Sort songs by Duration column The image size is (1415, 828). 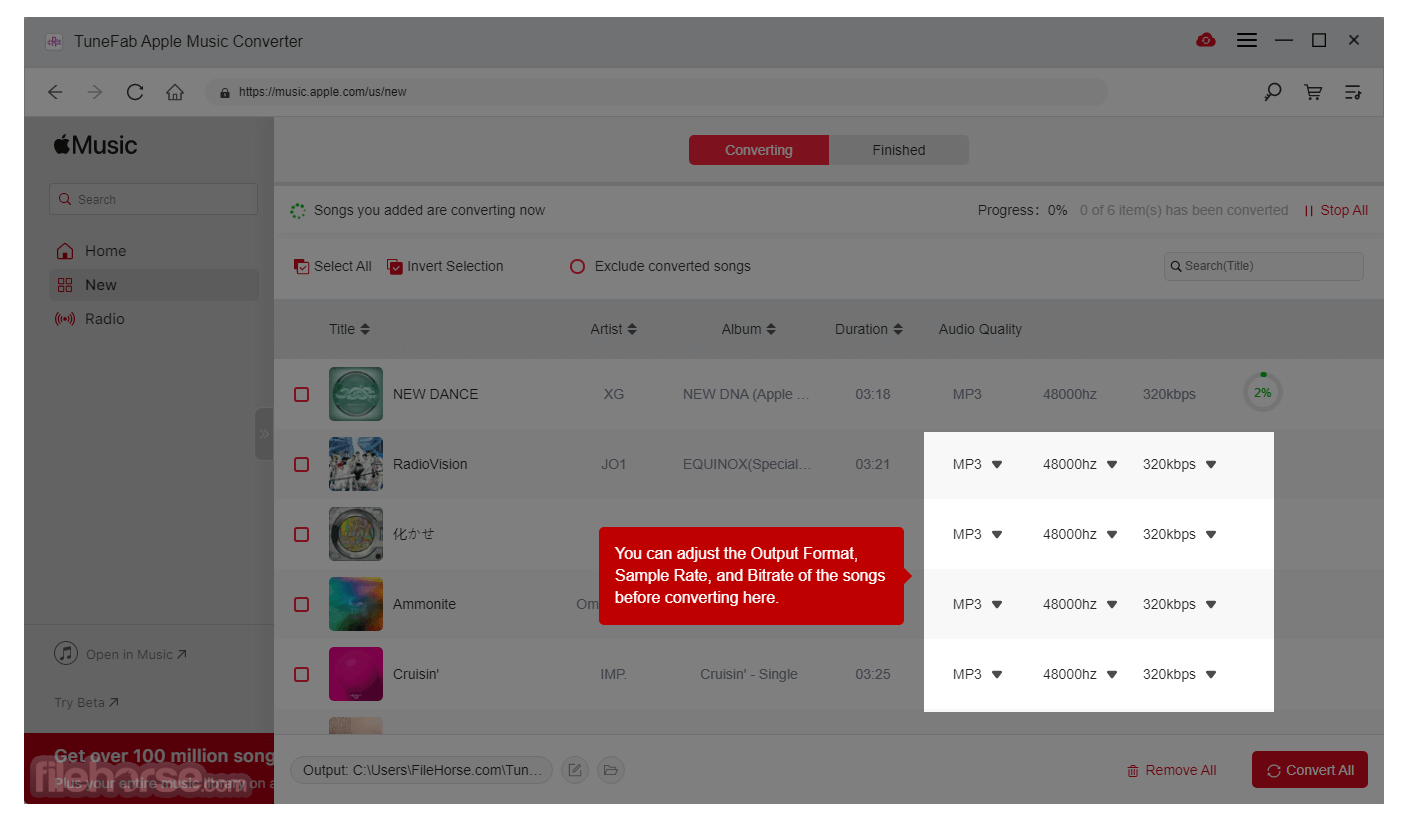tap(869, 329)
